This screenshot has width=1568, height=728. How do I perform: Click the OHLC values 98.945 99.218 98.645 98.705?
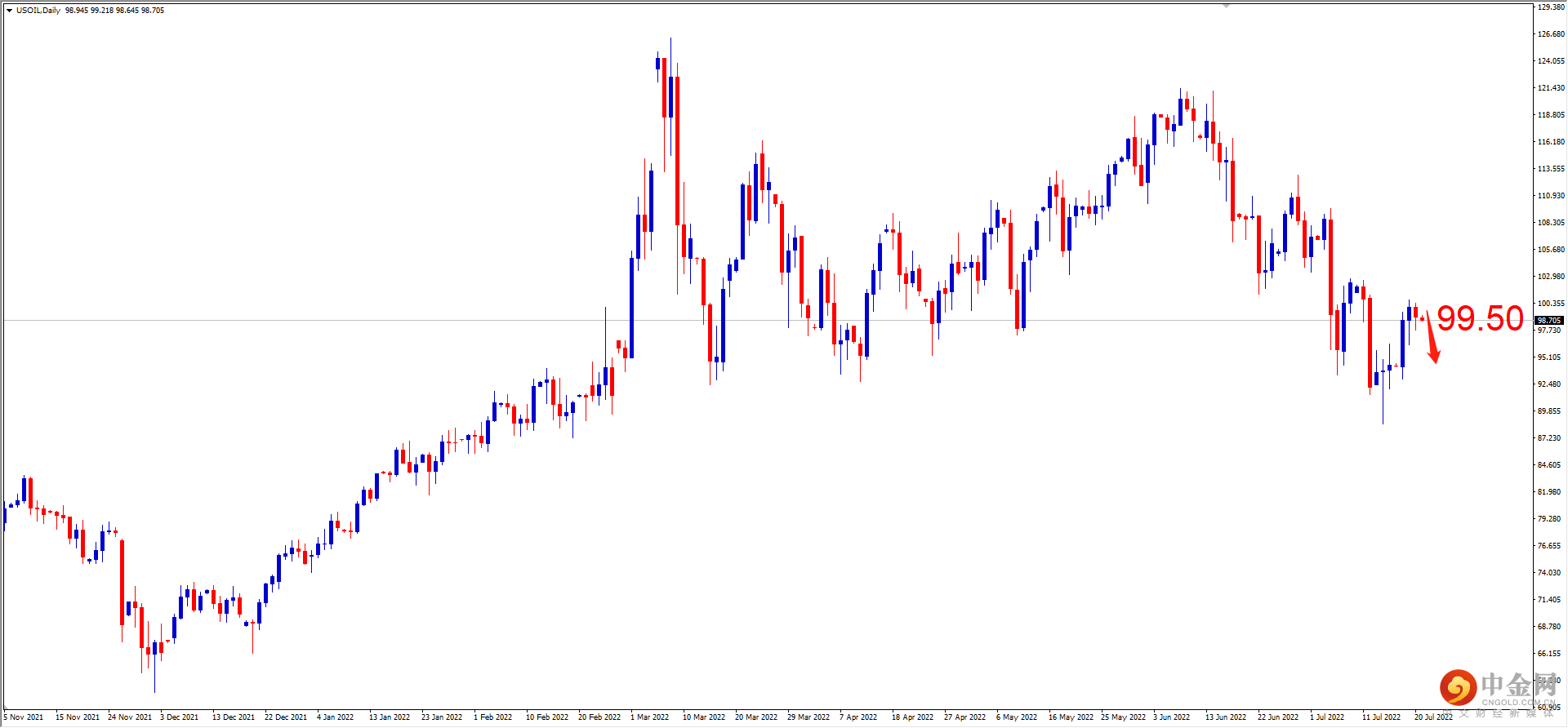click(114, 11)
